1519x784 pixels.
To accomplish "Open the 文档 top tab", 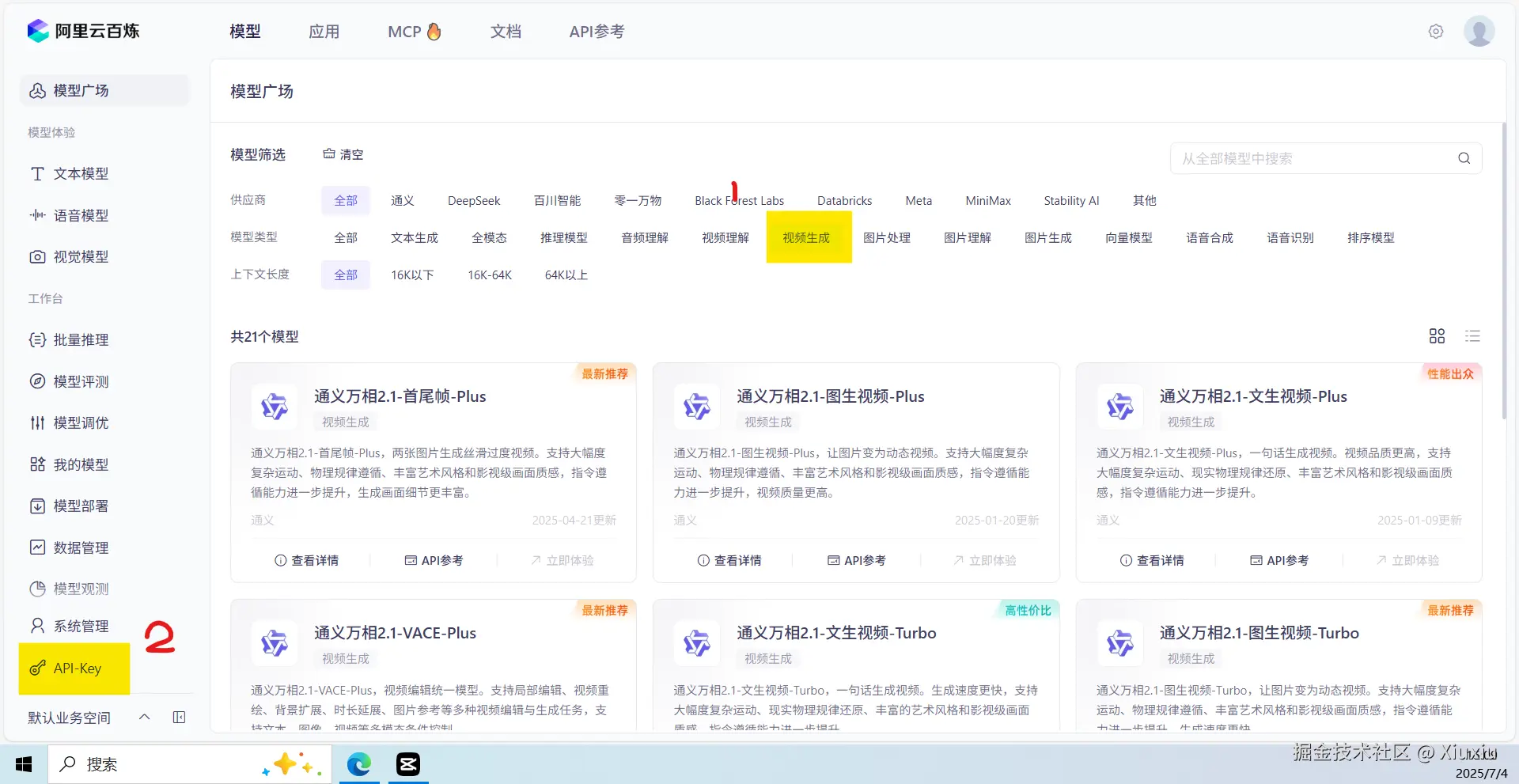I will click(506, 32).
